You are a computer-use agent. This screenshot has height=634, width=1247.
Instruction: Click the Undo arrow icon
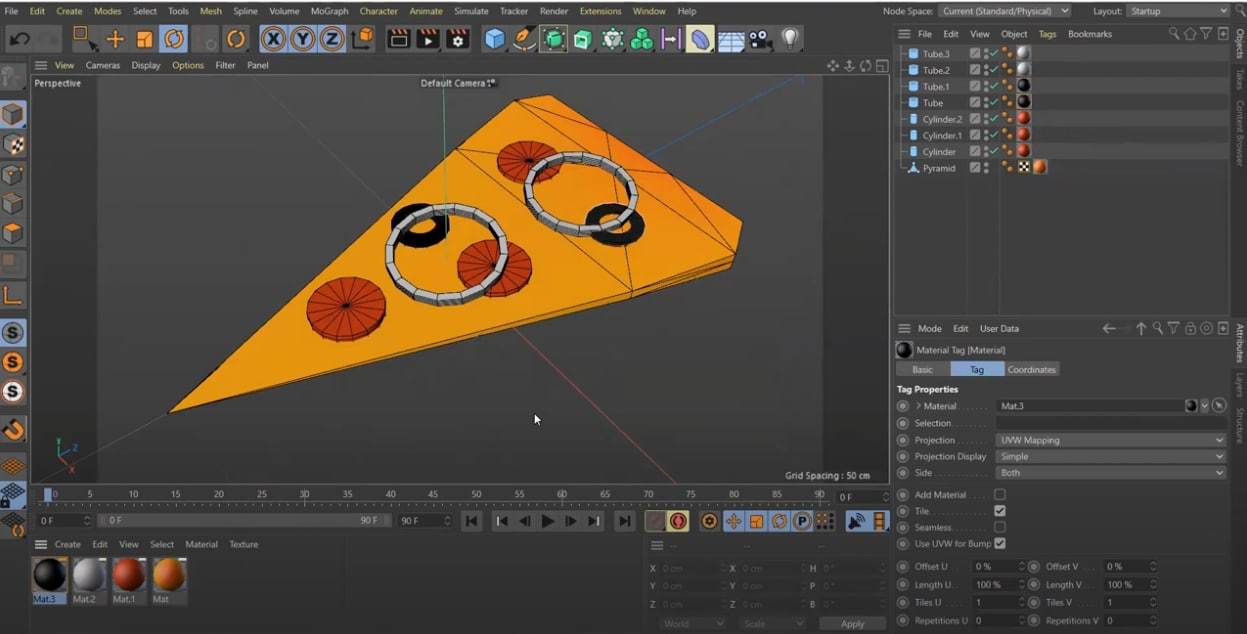(x=19, y=39)
